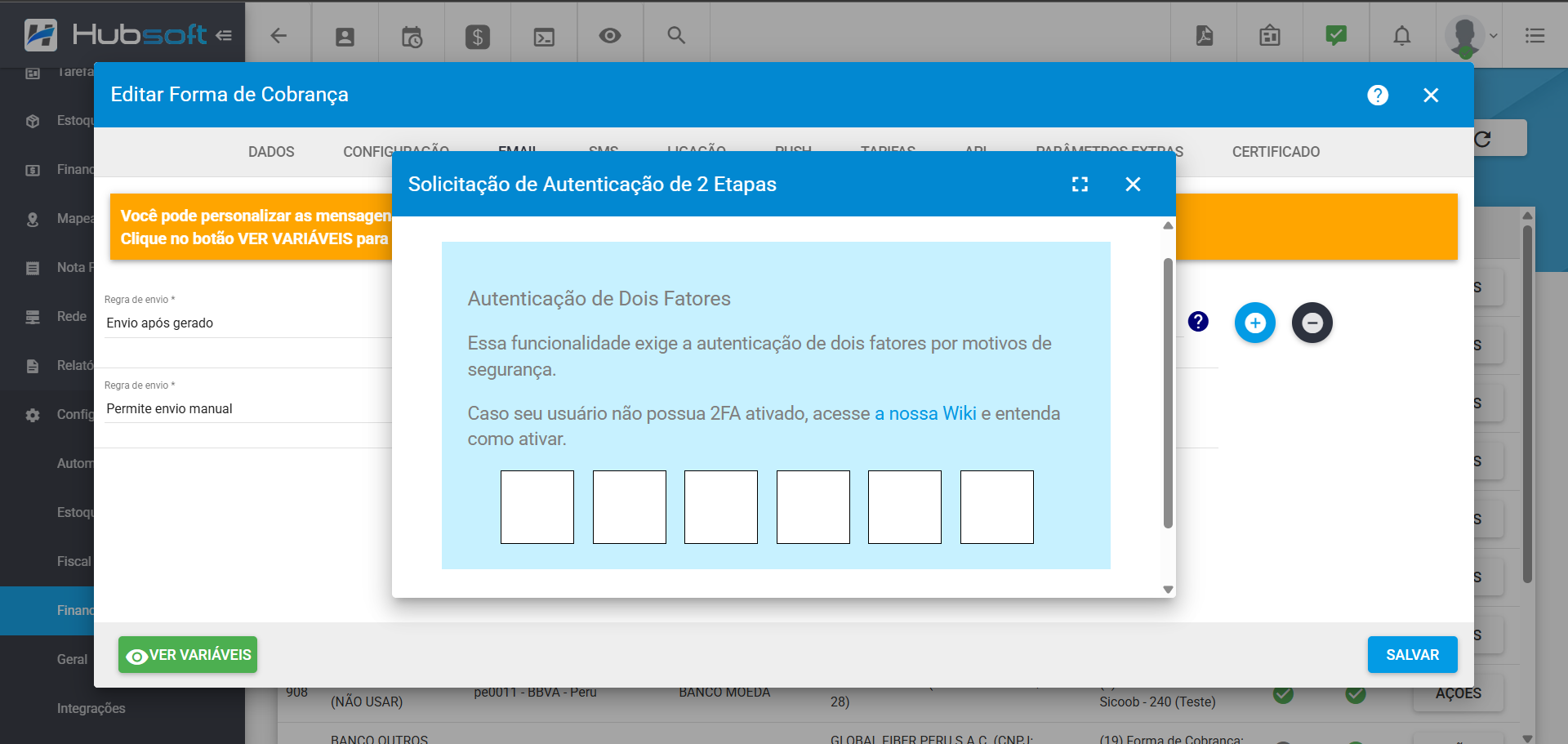The height and width of the screenshot is (744, 1568).
Task: Switch to the DADOS tab
Action: pyautogui.click(x=271, y=152)
